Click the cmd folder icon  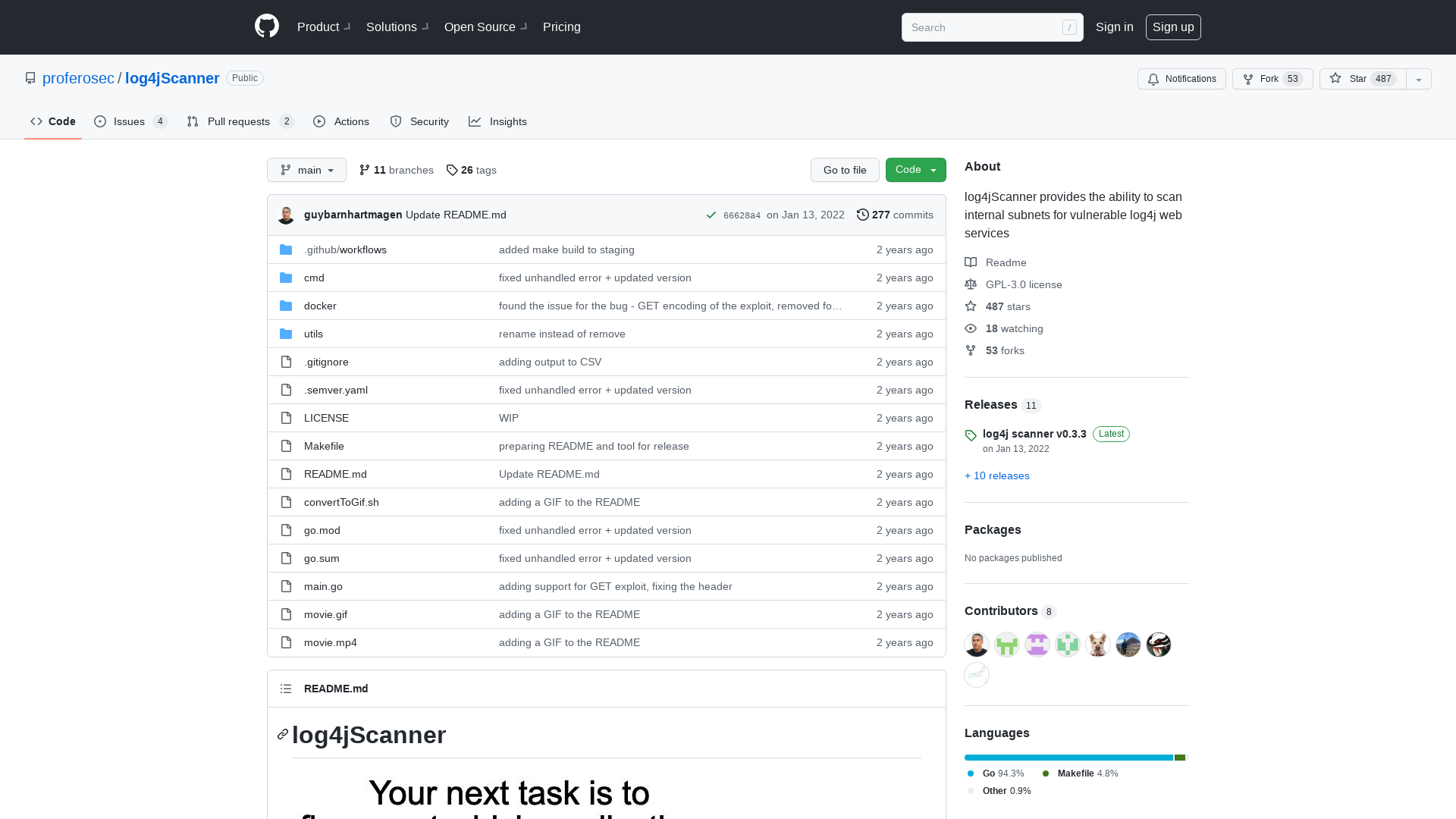click(286, 278)
